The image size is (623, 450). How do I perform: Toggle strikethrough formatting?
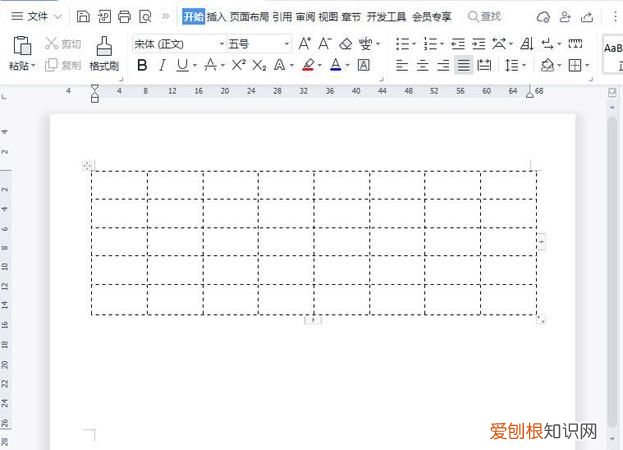210,65
